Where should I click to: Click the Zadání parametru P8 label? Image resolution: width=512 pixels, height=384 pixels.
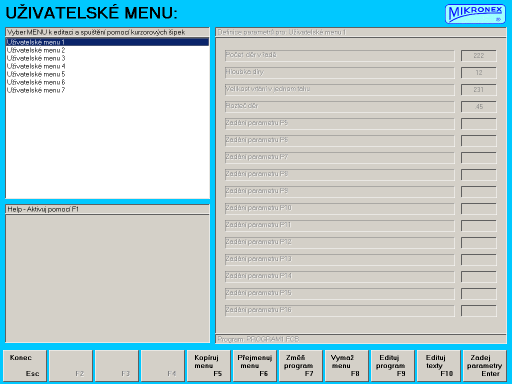pyautogui.click(x=340, y=175)
